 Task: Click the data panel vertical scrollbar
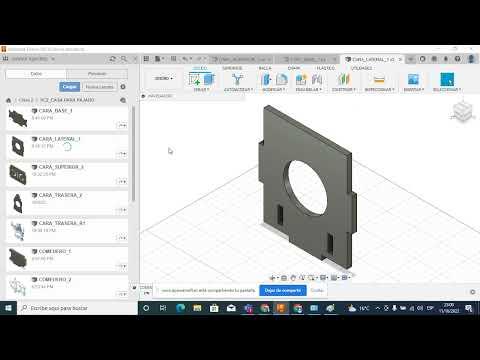133,153
